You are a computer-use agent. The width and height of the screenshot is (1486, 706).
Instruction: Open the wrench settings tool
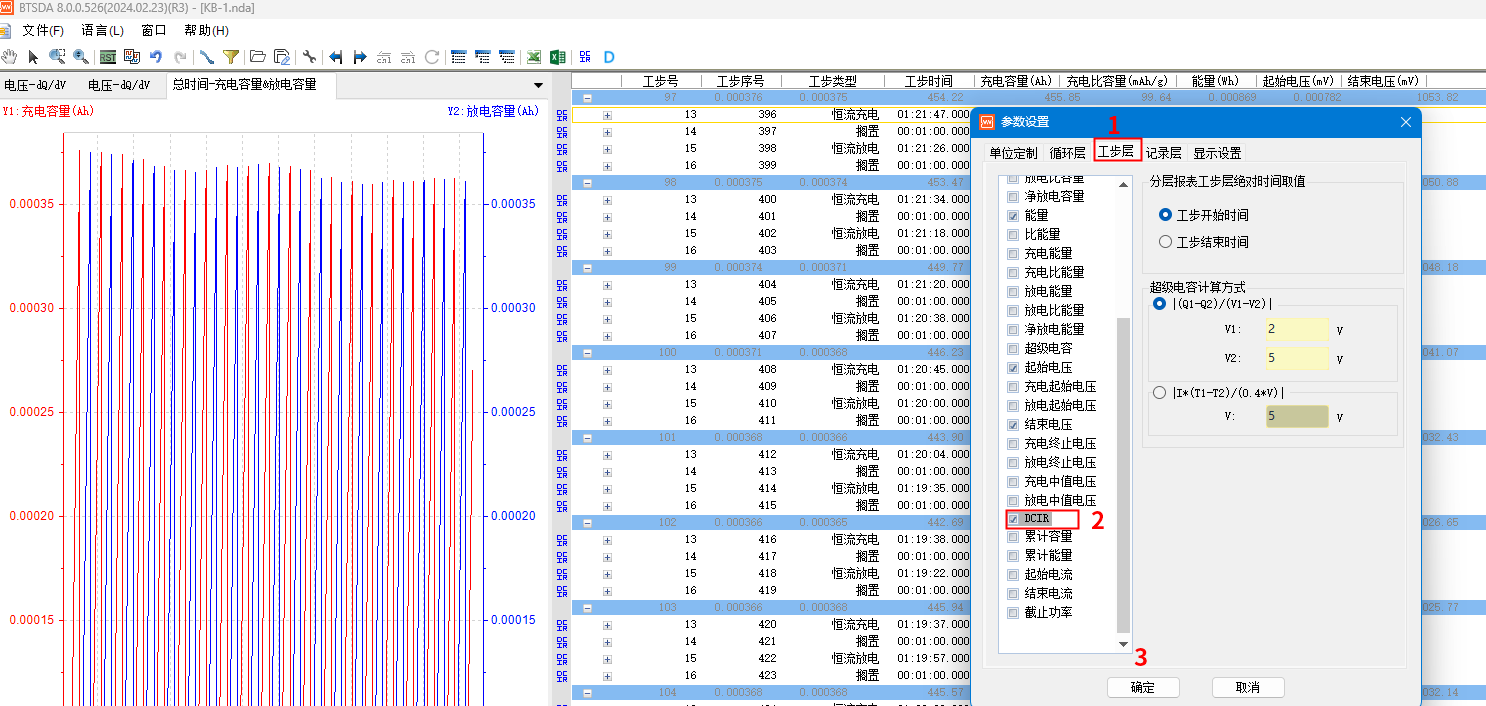[x=309, y=57]
